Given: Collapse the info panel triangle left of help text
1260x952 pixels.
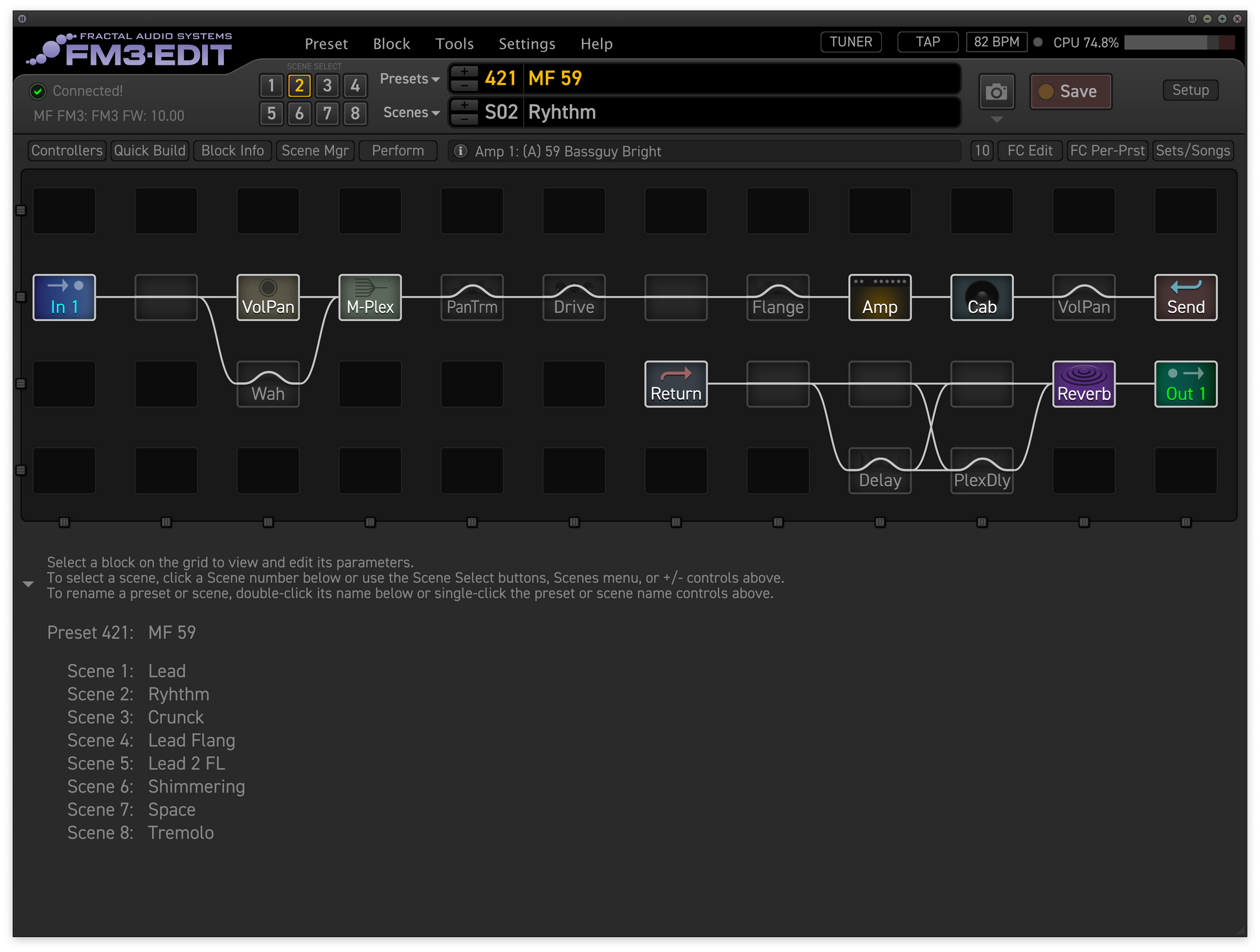Looking at the screenshot, I should tap(28, 584).
